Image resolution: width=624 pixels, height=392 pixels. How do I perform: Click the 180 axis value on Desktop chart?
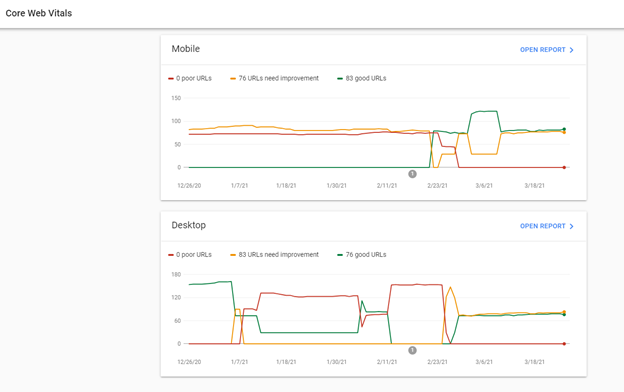click(x=176, y=275)
